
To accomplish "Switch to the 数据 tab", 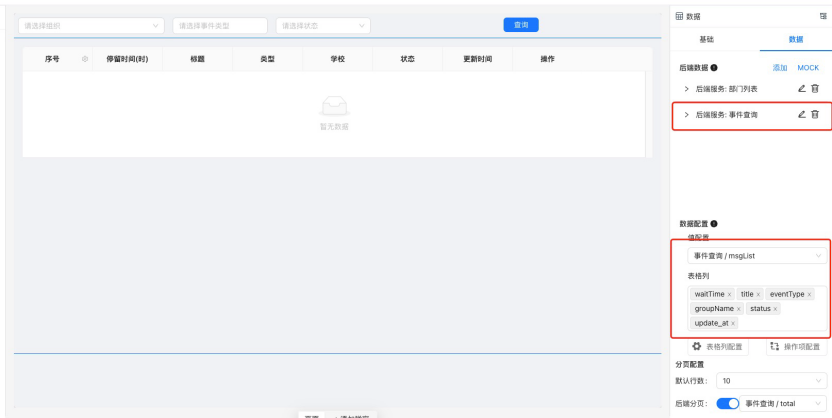I will click(x=795, y=39).
